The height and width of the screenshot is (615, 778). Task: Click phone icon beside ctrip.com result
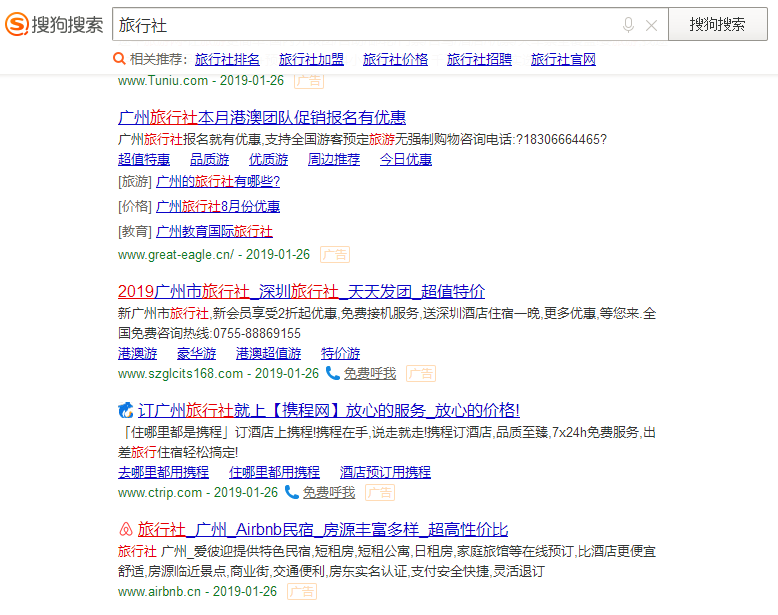pyautogui.click(x=291, y=492)
